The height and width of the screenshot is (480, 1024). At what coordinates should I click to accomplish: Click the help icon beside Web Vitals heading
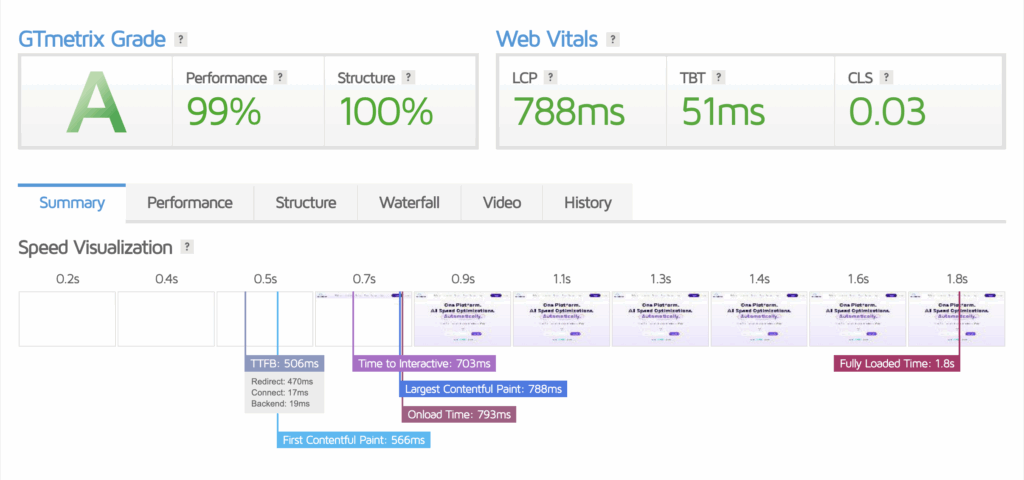613,40
